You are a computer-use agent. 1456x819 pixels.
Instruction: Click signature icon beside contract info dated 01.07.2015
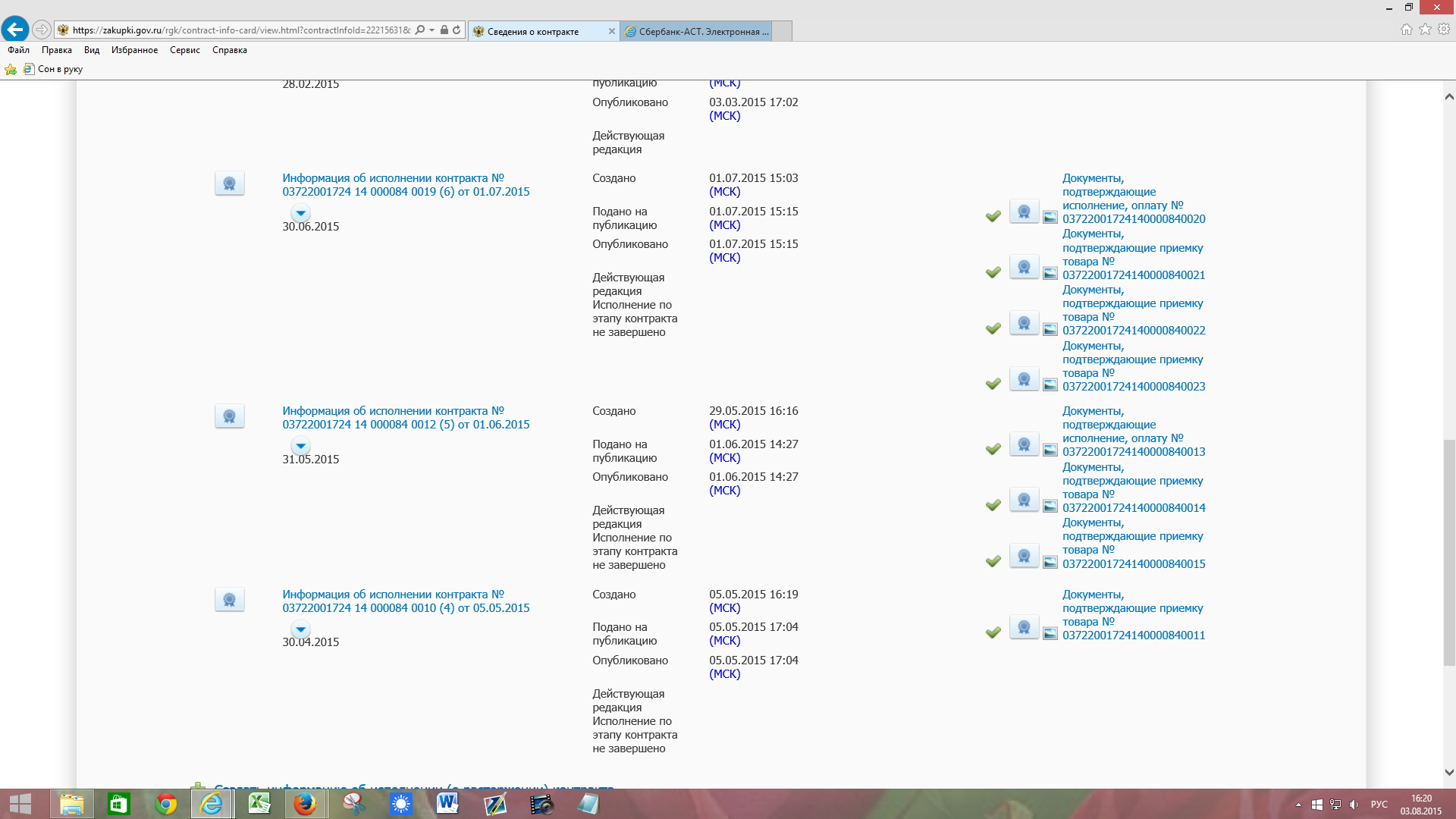coord(229,184)
